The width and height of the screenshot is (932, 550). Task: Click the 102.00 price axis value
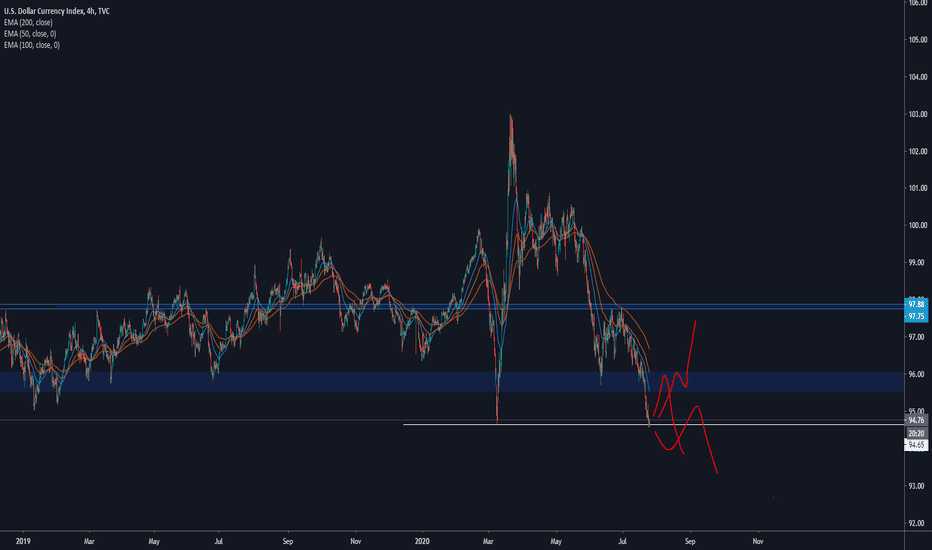[918, 151]
